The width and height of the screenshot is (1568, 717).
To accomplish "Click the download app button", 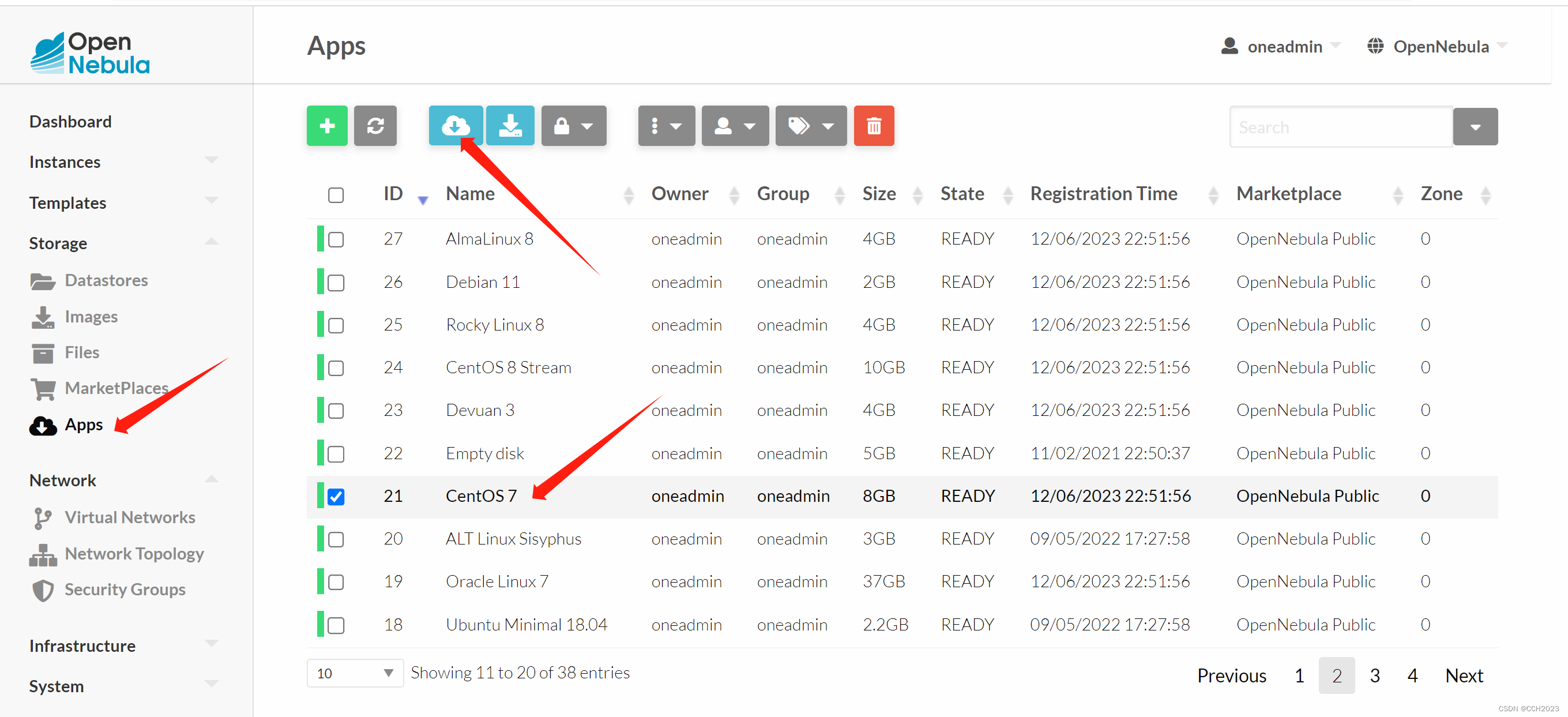I will [510, 126].
